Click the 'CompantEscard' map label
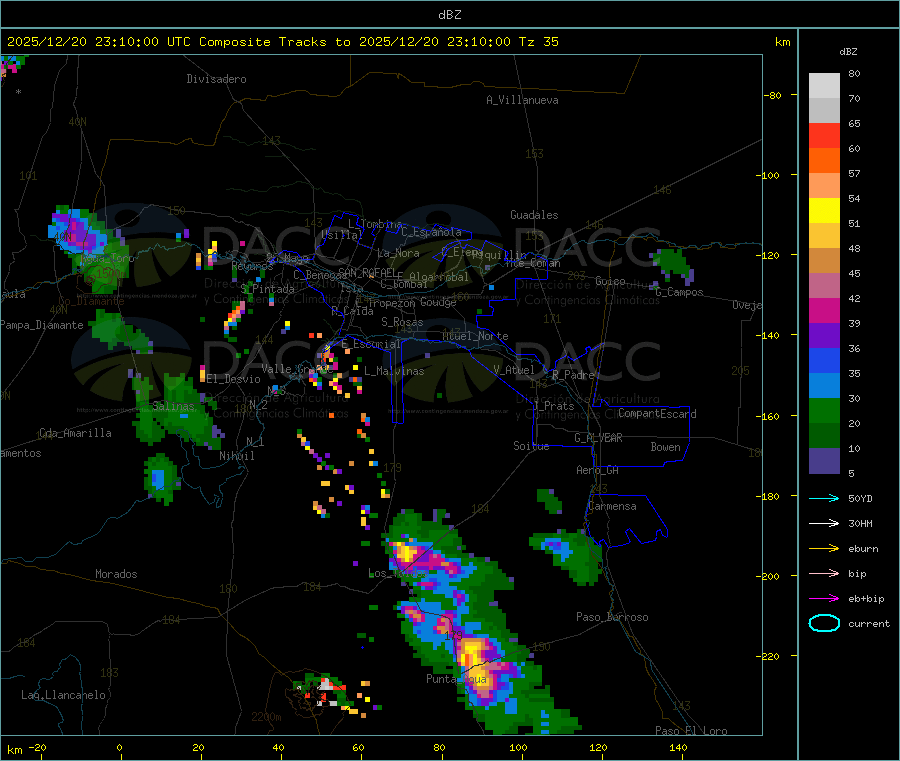This screenshot has width=900, height=761. point(657,414)
